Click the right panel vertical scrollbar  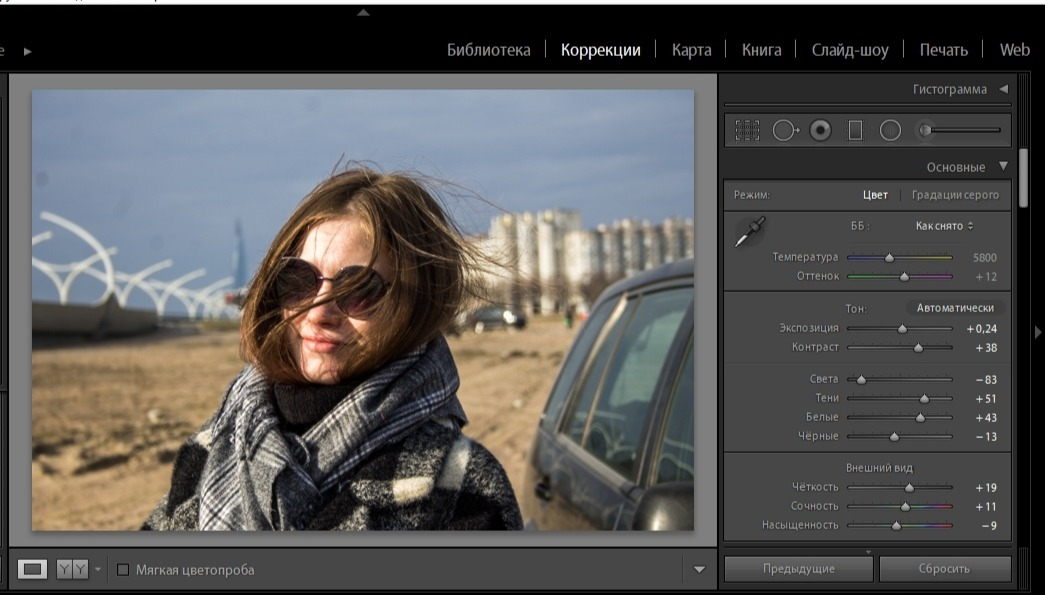(x=1024, y=178)
